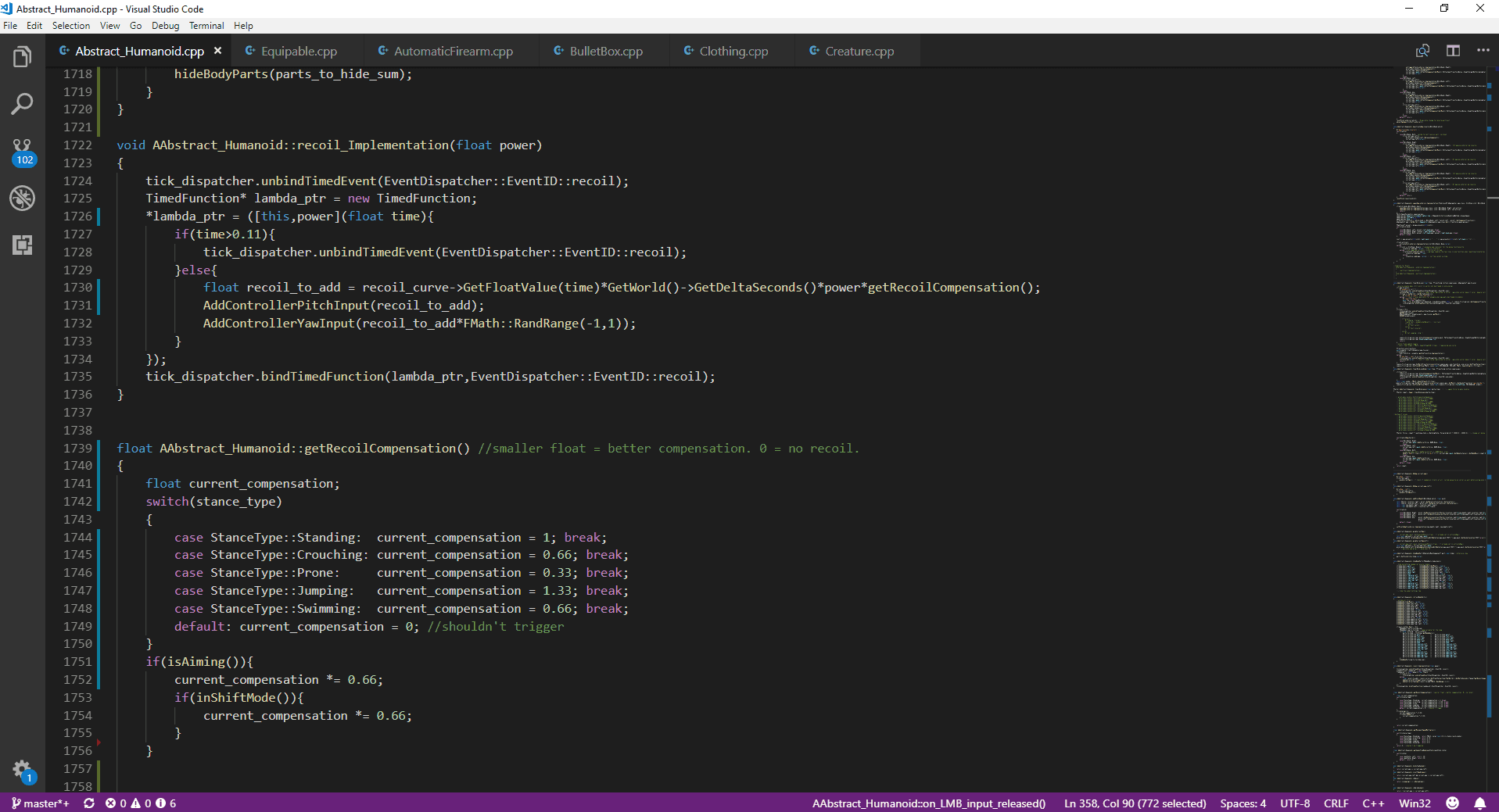This screenshot has height=812, width=1499.
Task: Click the minimap code overview
Action: [x=1440, y=430]
